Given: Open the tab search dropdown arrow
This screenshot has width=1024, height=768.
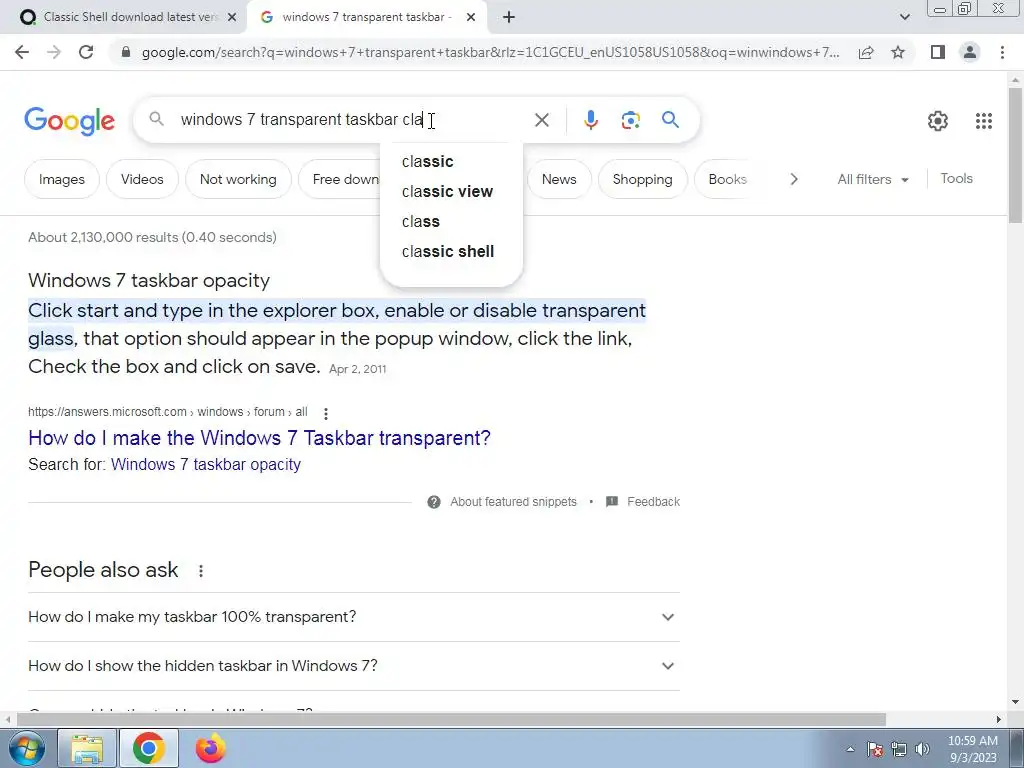Looking at the screenshot, I should coord(904,17).
